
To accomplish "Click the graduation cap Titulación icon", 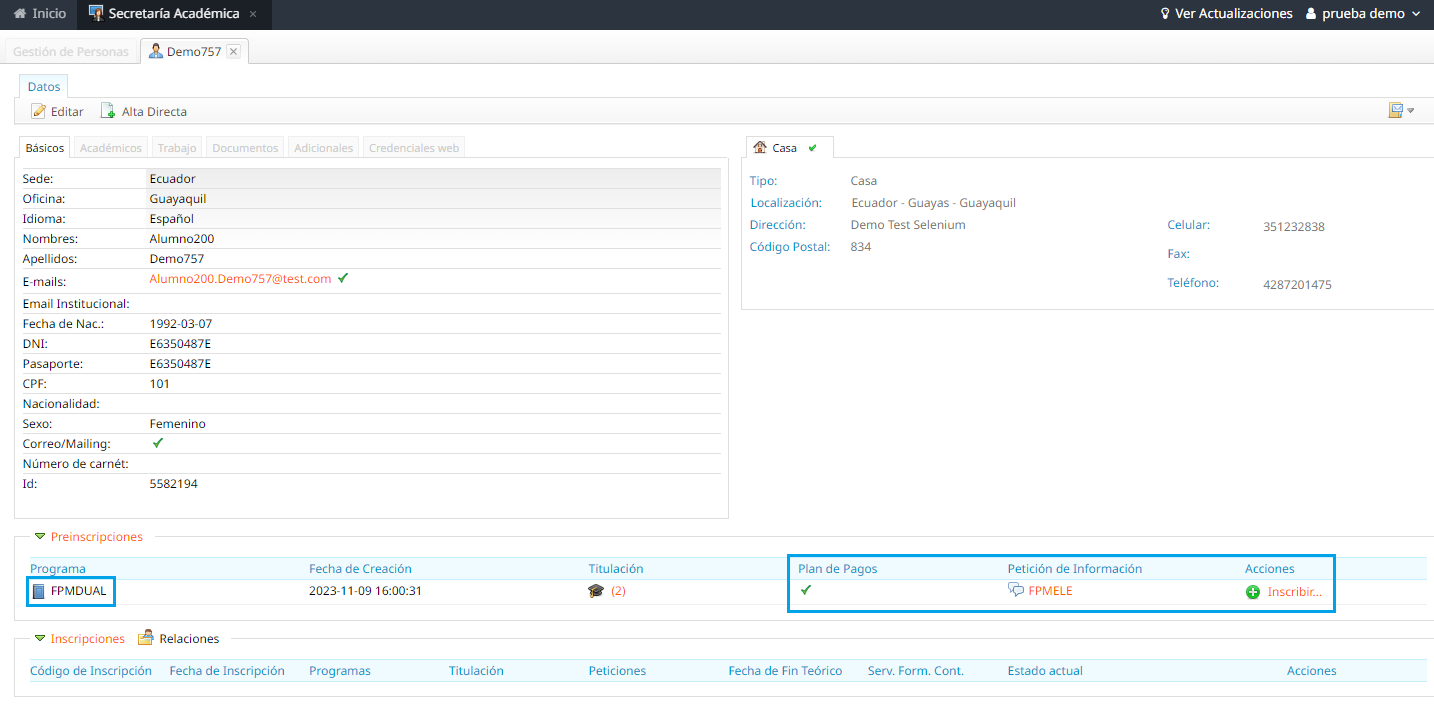I will [596, 591].
